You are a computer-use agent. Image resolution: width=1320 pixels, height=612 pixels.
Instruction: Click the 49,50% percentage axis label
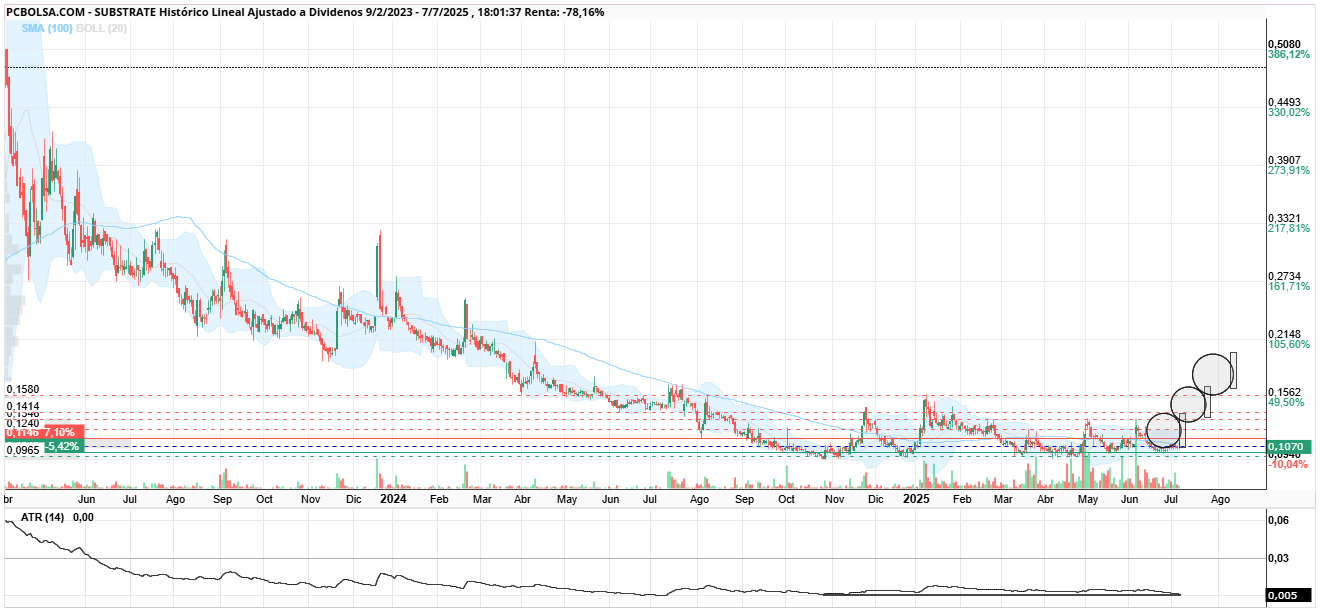1286,402
